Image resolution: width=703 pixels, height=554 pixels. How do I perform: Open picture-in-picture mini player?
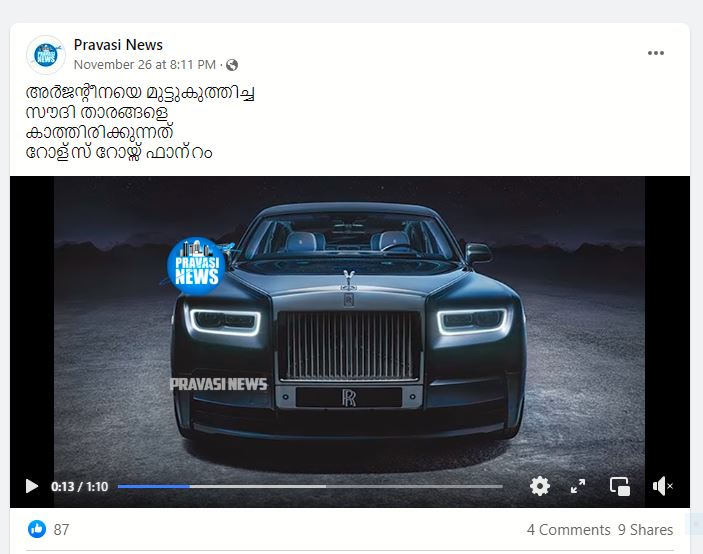(620, 486)
